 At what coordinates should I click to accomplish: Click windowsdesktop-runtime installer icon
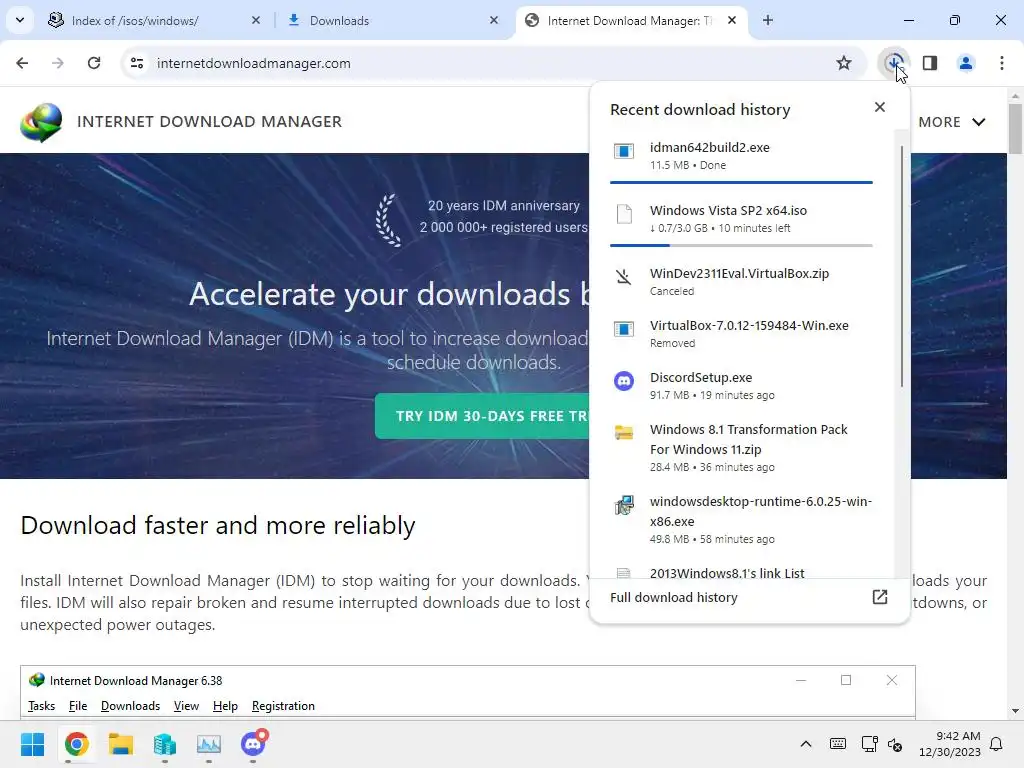coord(624,505)
